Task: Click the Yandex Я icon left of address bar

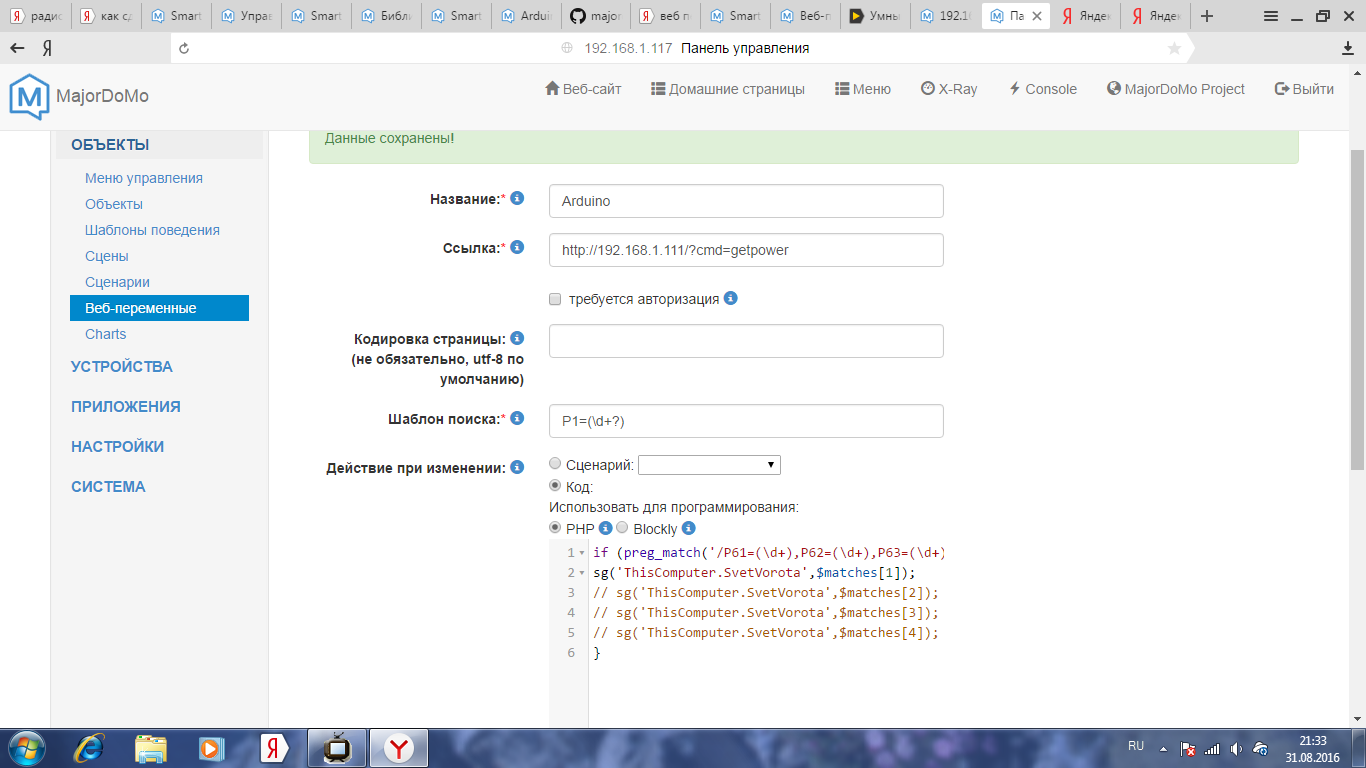Action: coord(47,48)
